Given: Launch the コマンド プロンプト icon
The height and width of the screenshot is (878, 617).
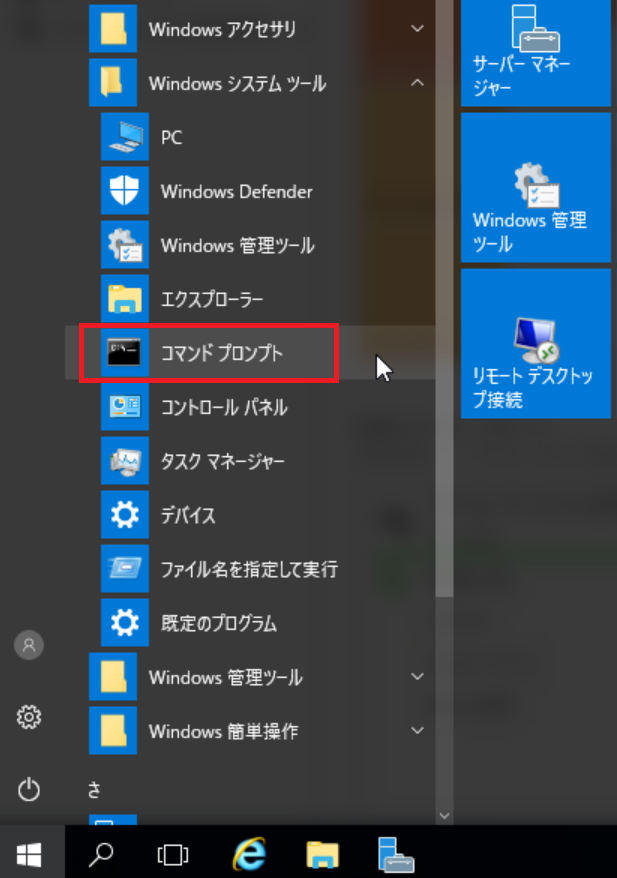Looking at the screenshot, I should coord(125,353).
